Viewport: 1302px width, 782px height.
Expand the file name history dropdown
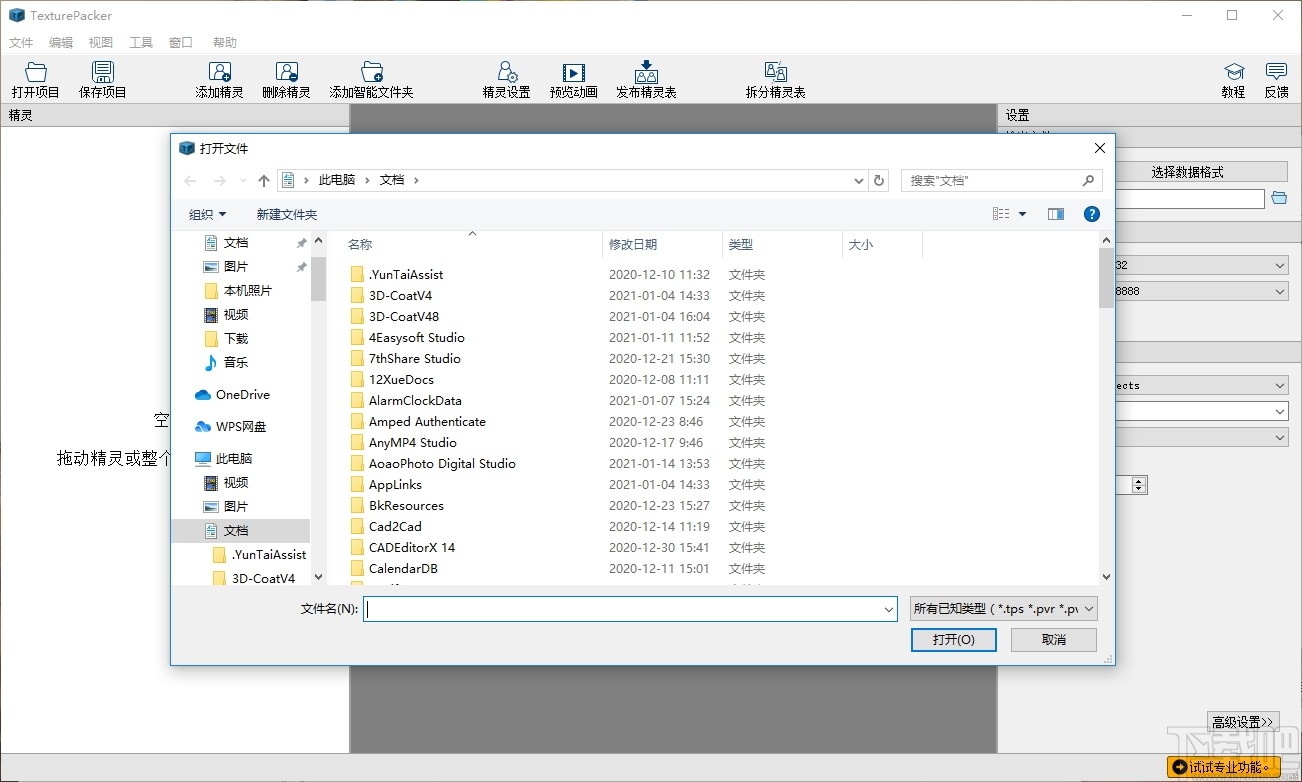point(889,609)
